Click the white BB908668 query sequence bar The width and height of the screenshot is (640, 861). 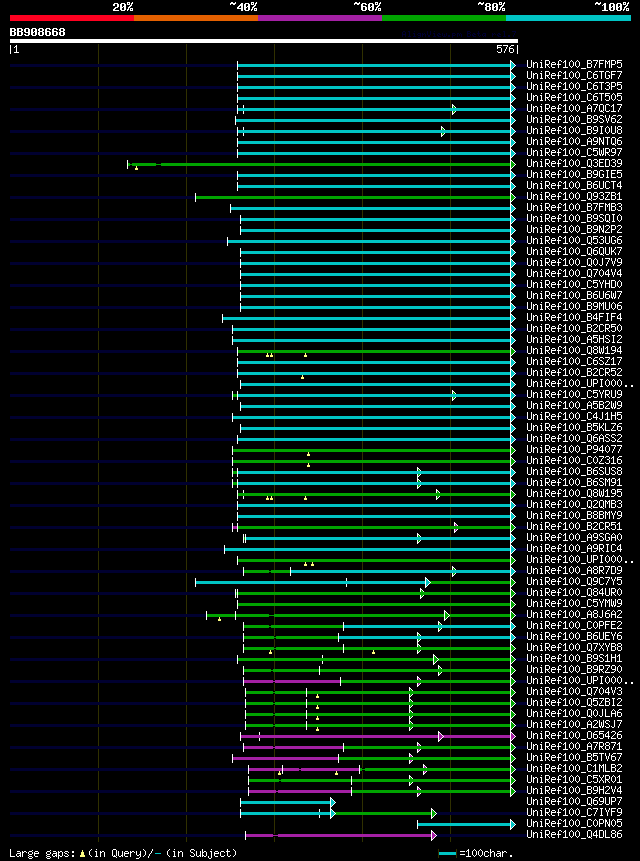[264, 41]
